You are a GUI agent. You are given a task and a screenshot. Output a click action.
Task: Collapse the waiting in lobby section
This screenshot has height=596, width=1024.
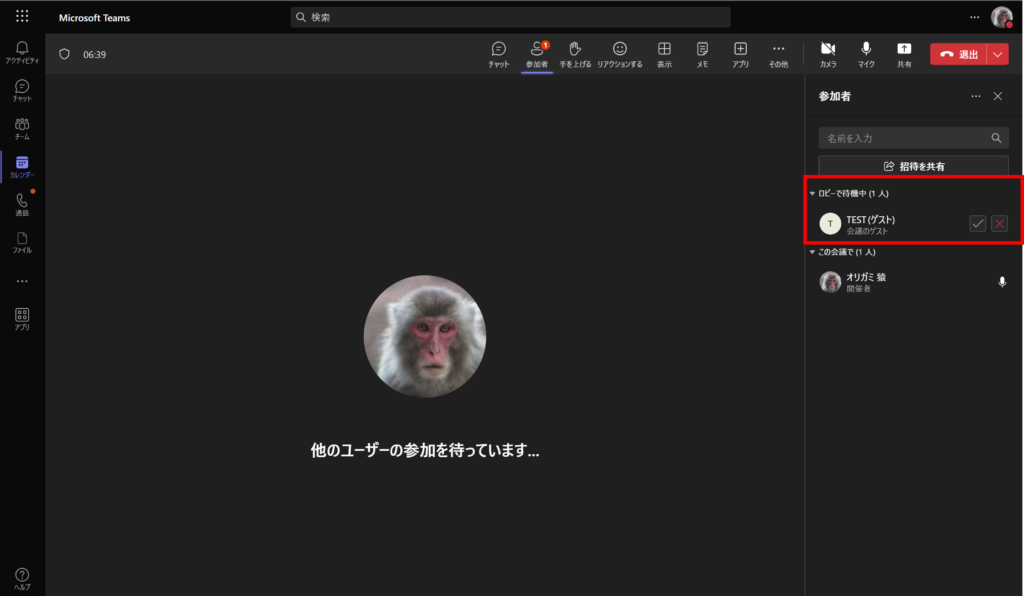tap(812, 193)
